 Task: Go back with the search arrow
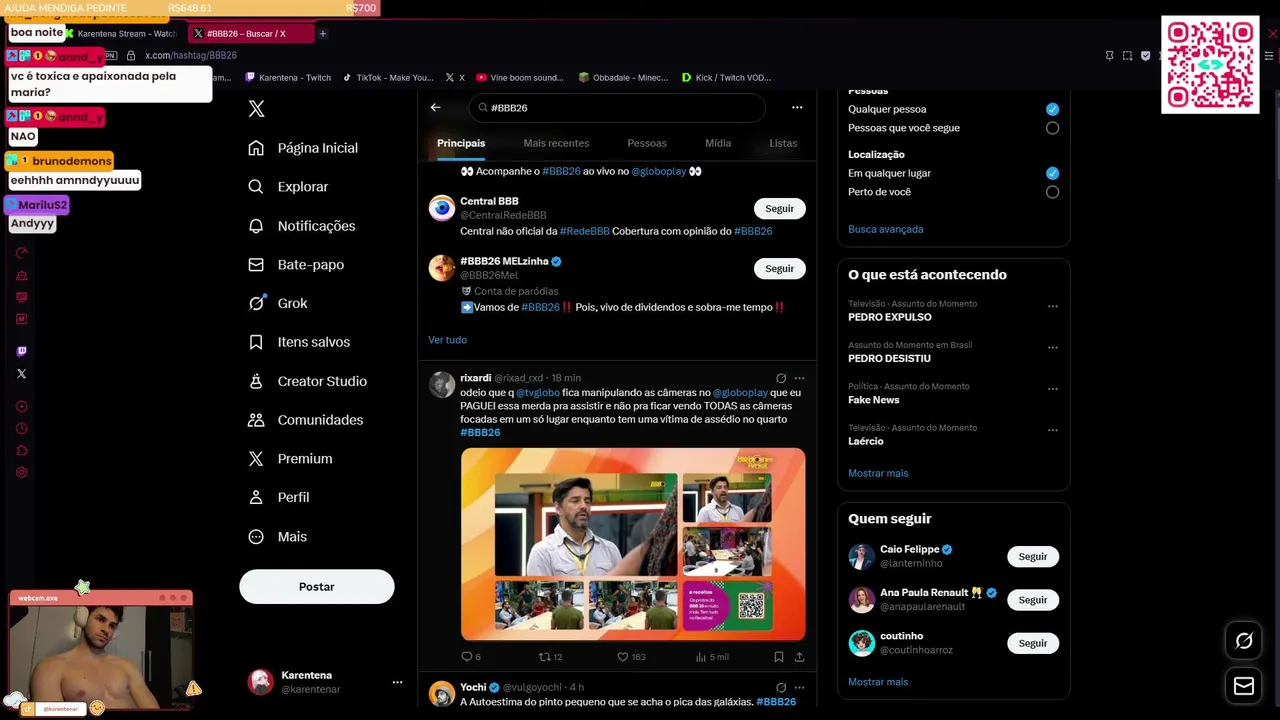point(435,107)
